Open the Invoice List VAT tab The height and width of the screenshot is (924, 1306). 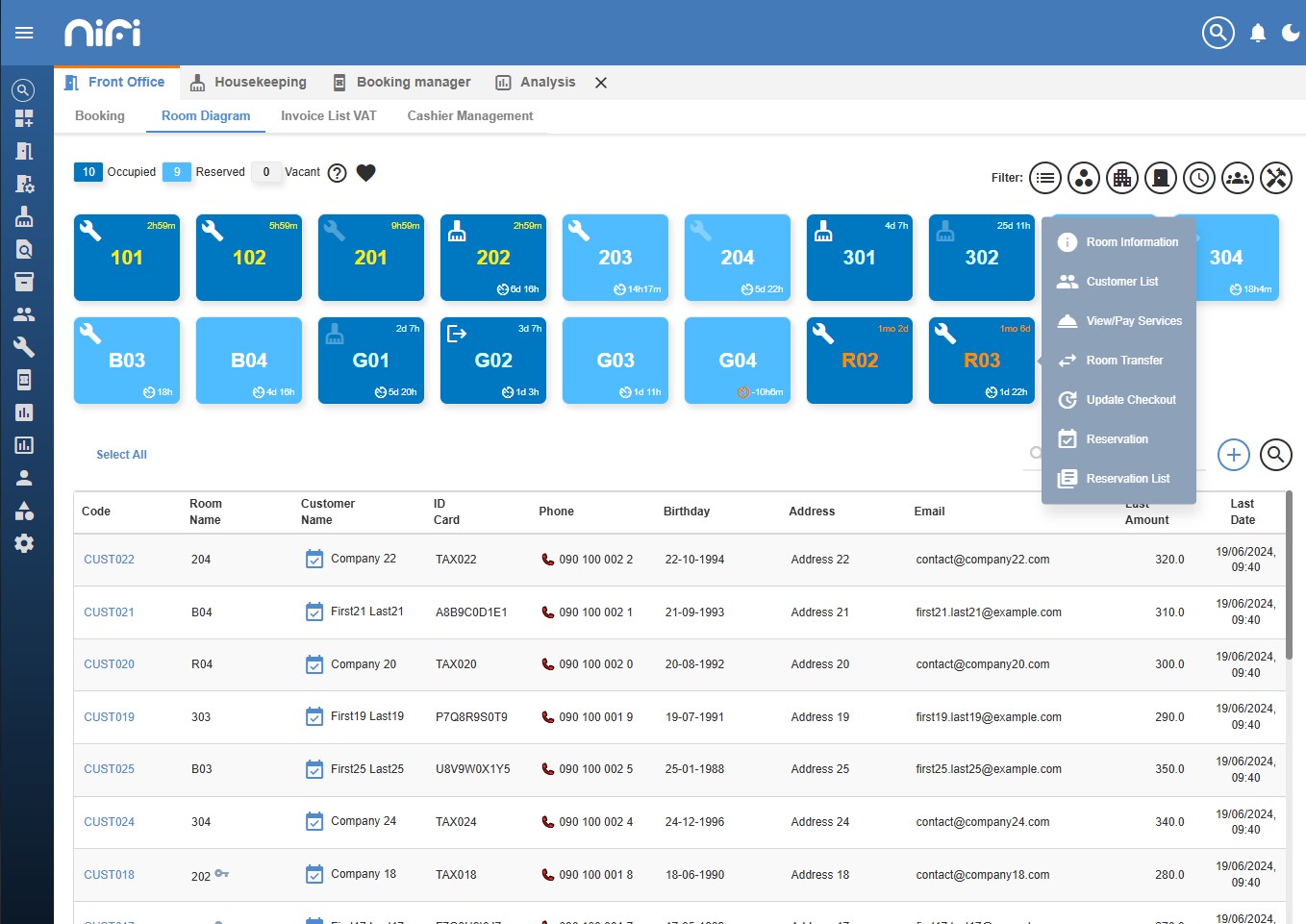click(329, 115)
